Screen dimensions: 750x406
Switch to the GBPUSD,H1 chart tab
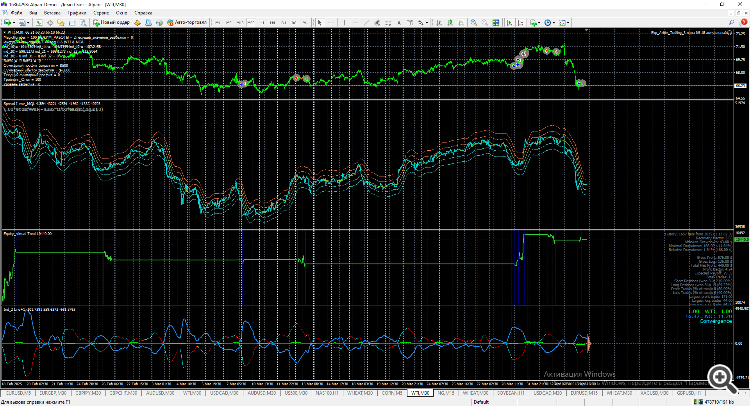point(689,393)
